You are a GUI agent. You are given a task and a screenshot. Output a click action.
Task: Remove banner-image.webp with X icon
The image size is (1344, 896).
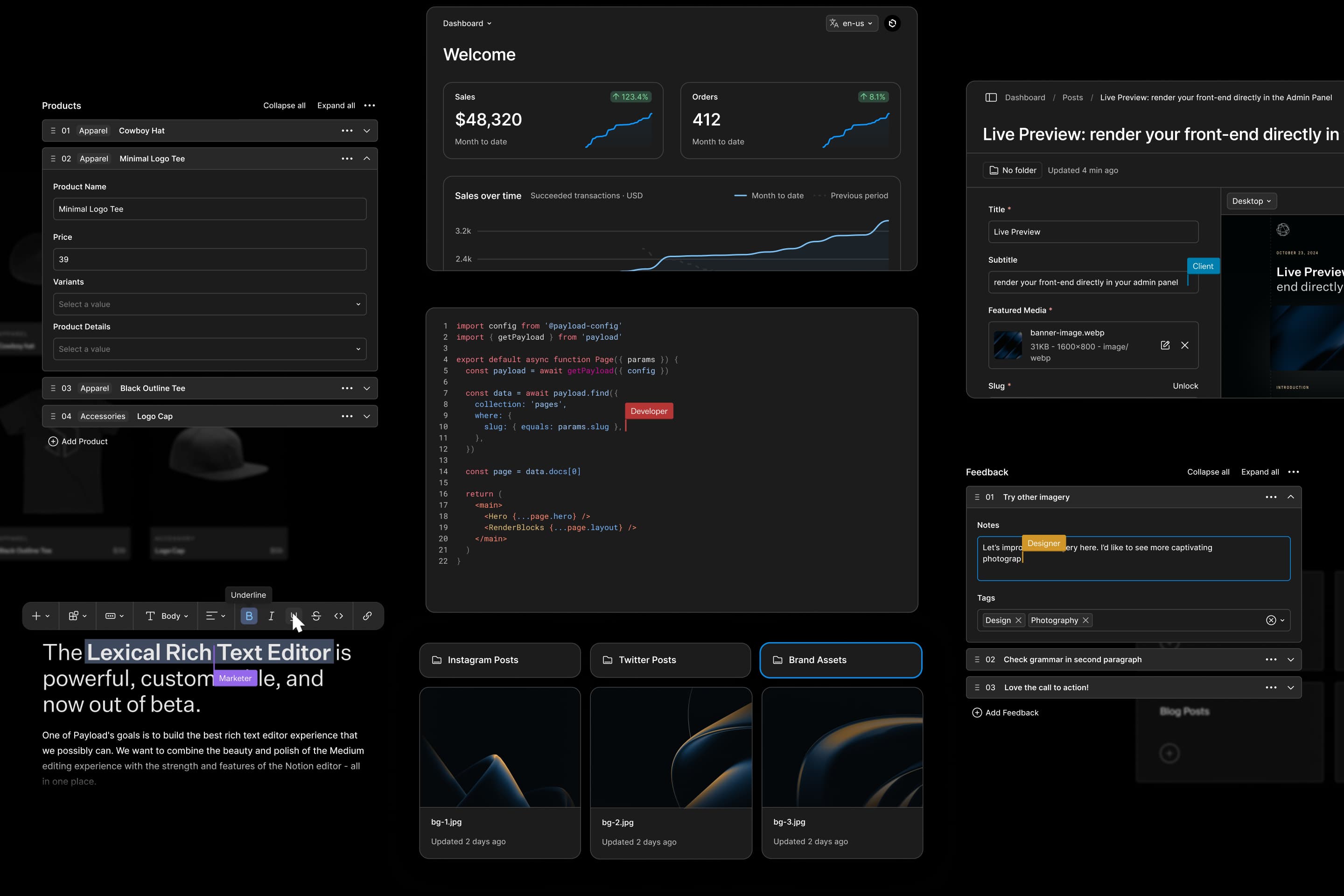coord(1184,345)
